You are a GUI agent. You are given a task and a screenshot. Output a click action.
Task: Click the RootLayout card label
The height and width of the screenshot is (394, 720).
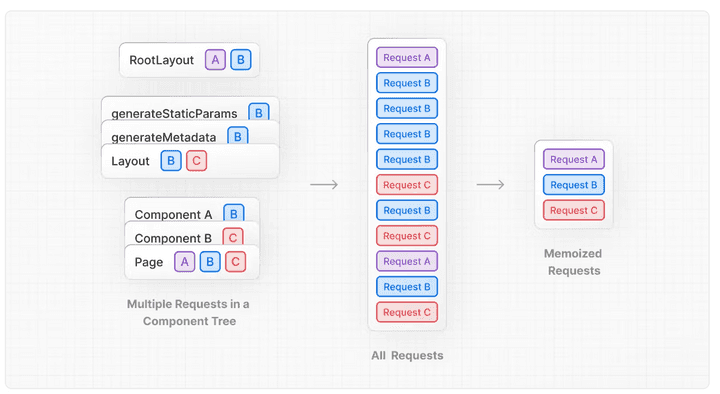tap(162, 60)
